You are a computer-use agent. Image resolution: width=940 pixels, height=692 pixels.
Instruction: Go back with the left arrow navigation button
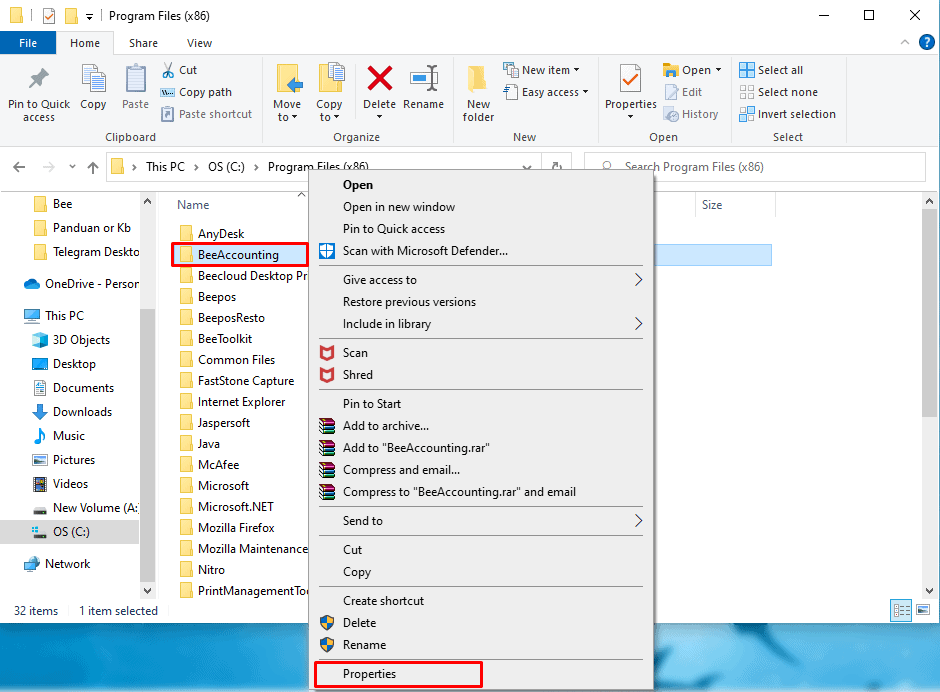[x=19, y=167]
